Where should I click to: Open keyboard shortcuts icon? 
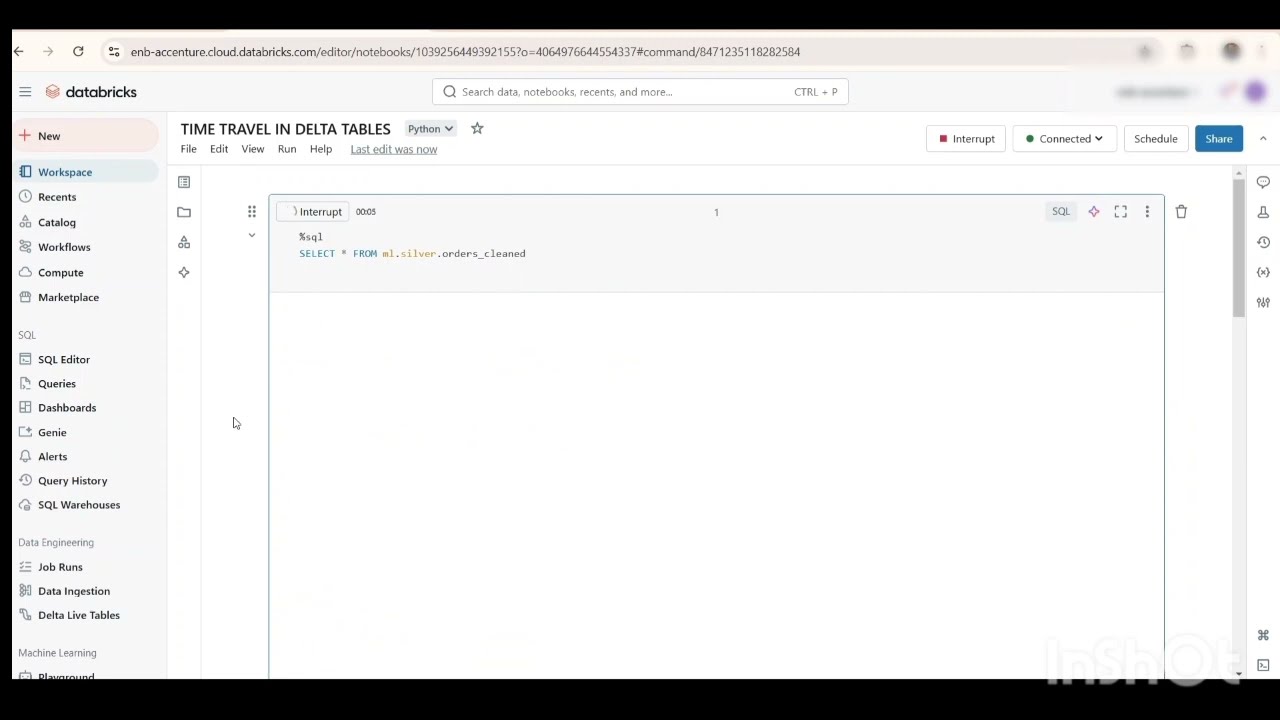coord(1263,635)
